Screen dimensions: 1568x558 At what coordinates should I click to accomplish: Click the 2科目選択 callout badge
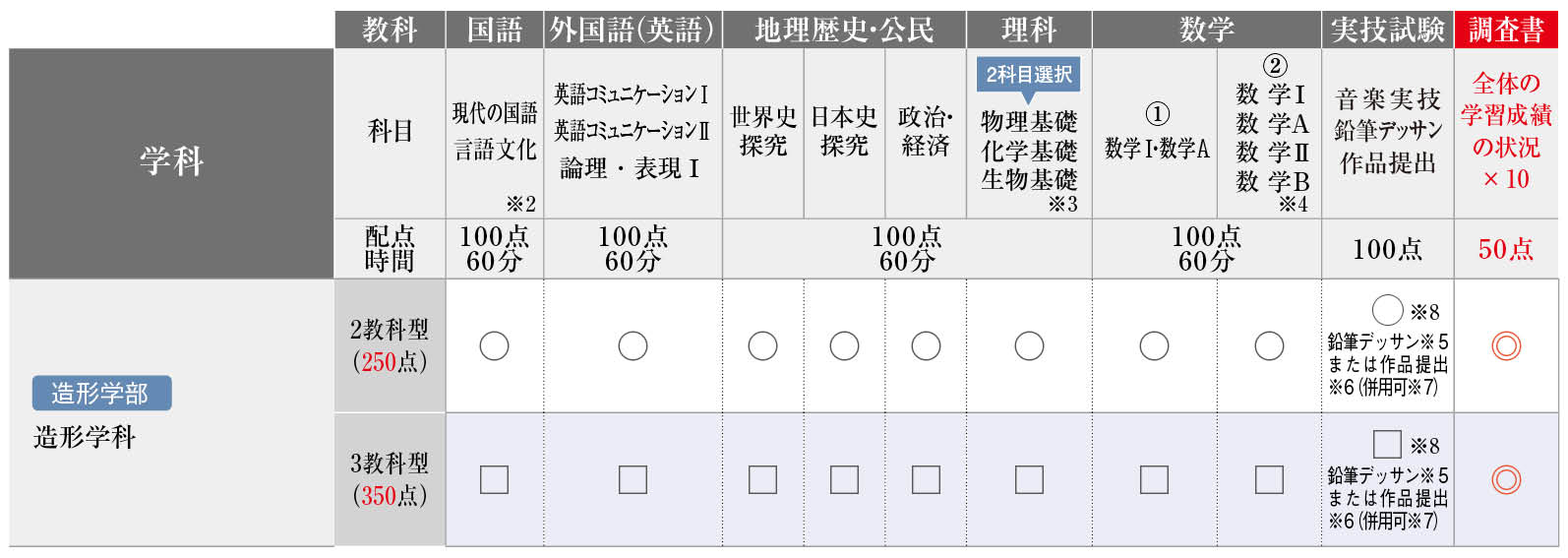click(x=1029, y=75)
